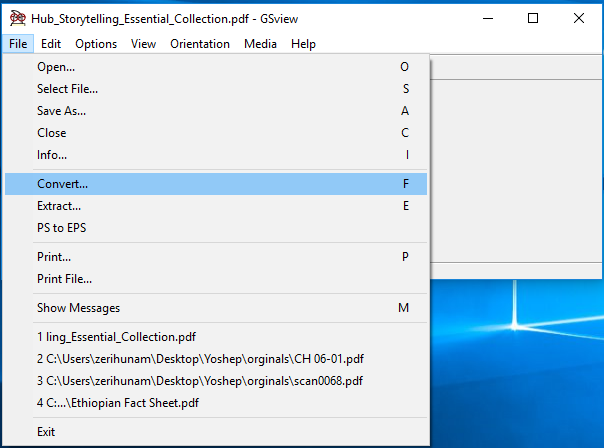Choose Select File... menu entry
Screen dimensions: 604x448
[x=216, y=89]
